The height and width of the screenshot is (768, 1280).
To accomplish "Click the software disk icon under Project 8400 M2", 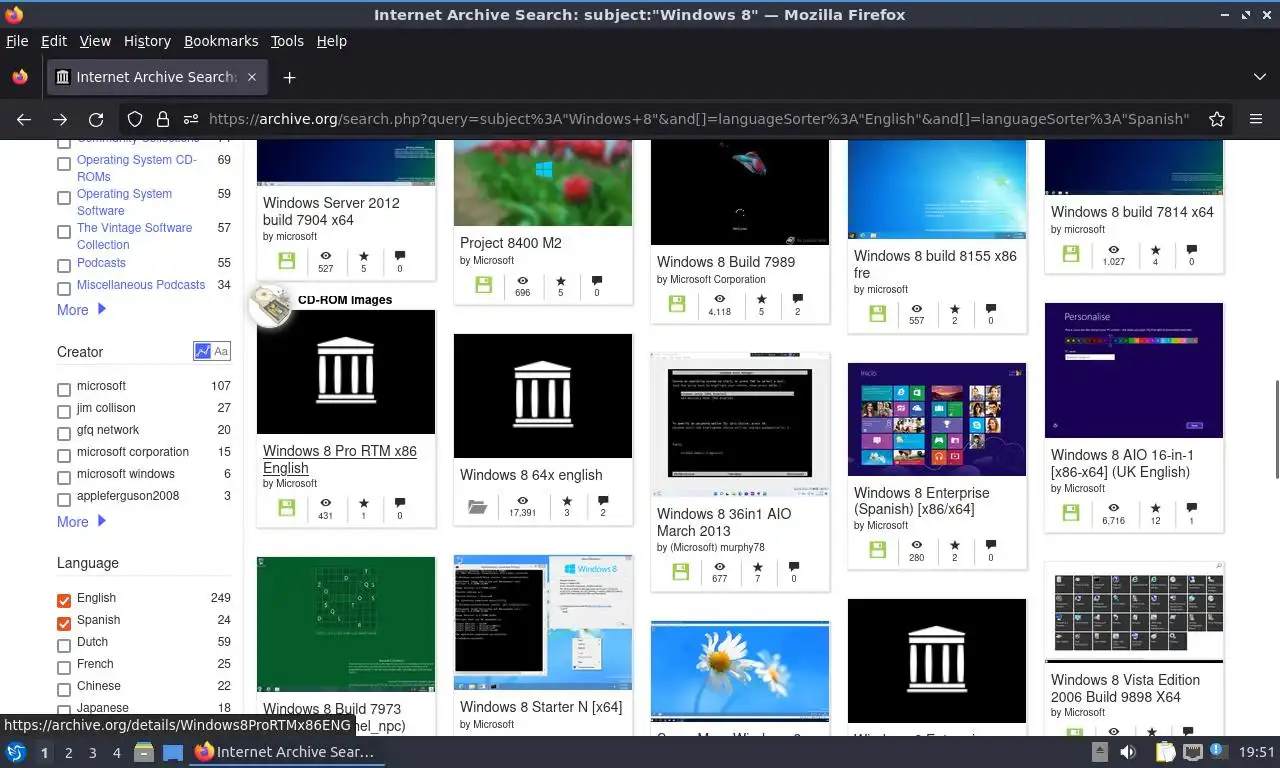I will (x=484, y=285).
